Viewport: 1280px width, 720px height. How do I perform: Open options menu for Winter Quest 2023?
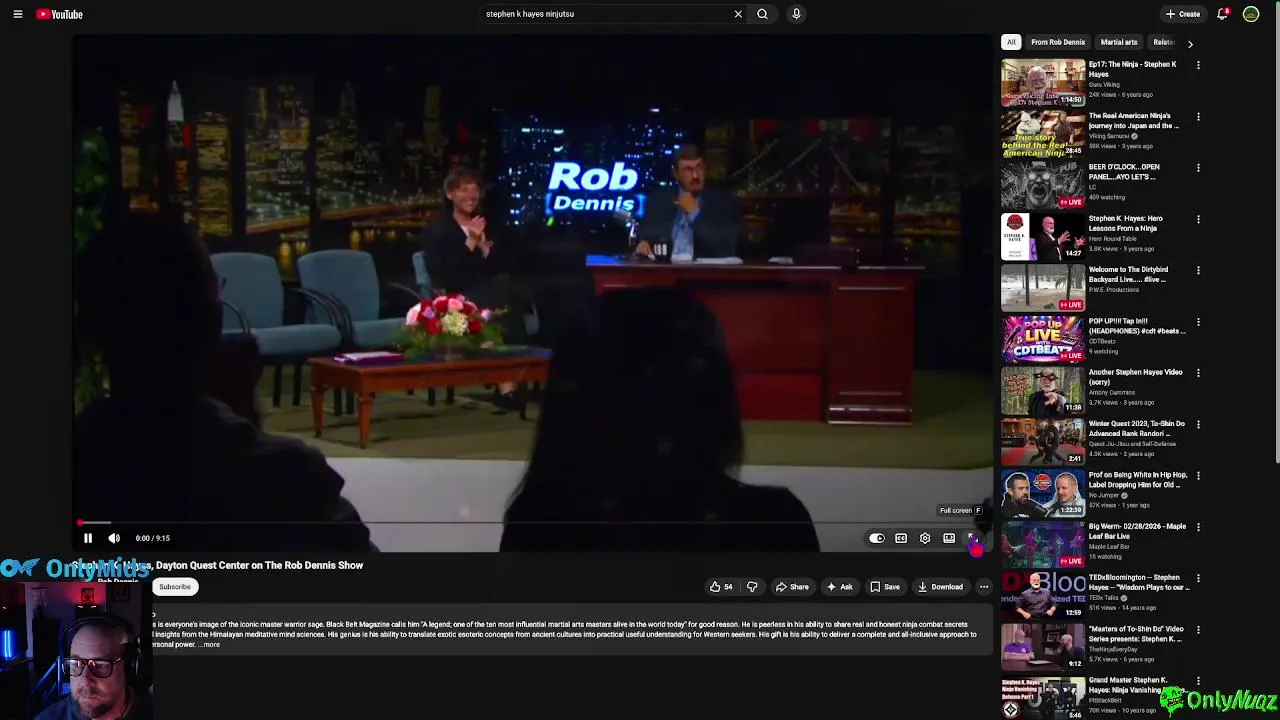tap(1198, 425)
